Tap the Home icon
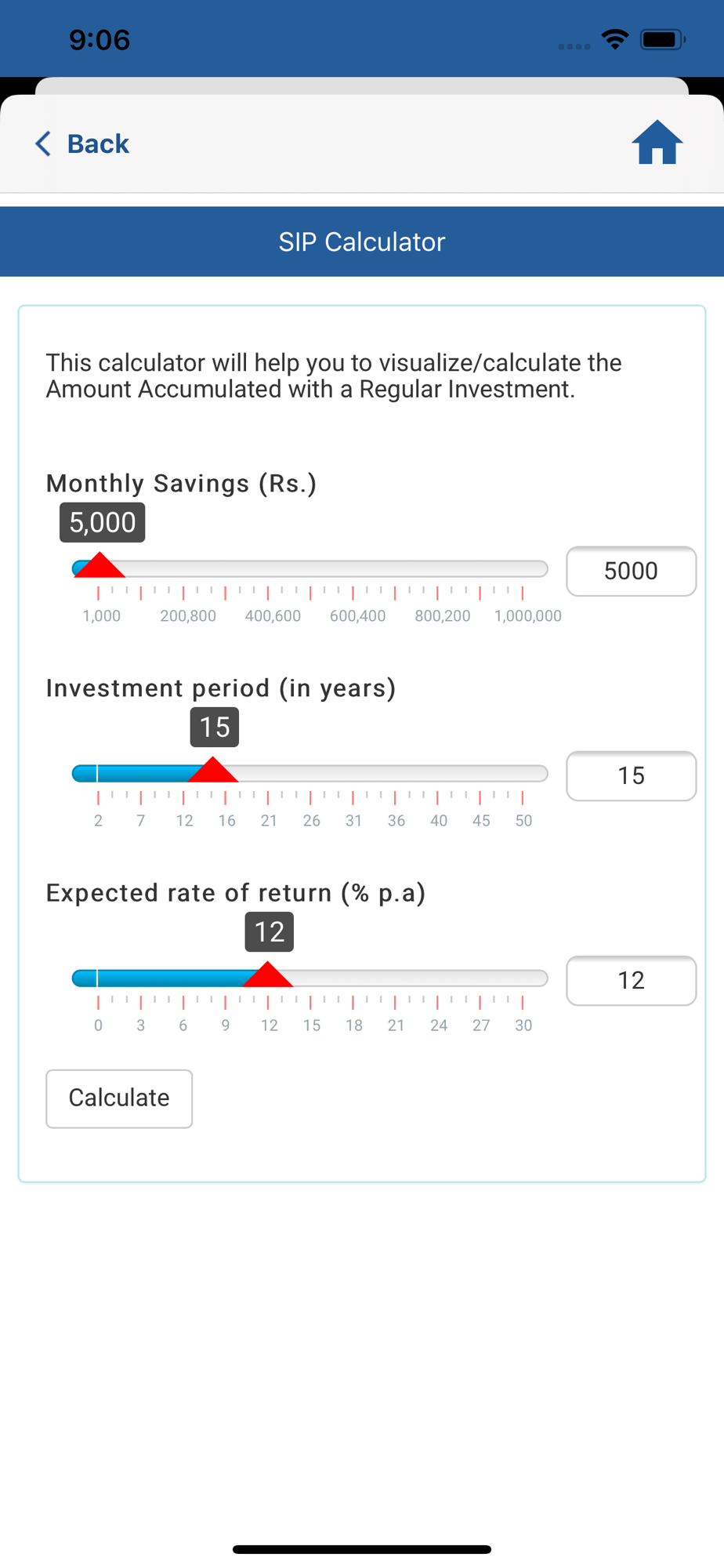This screenshot has width=724, height=1568. pos(657,142)
